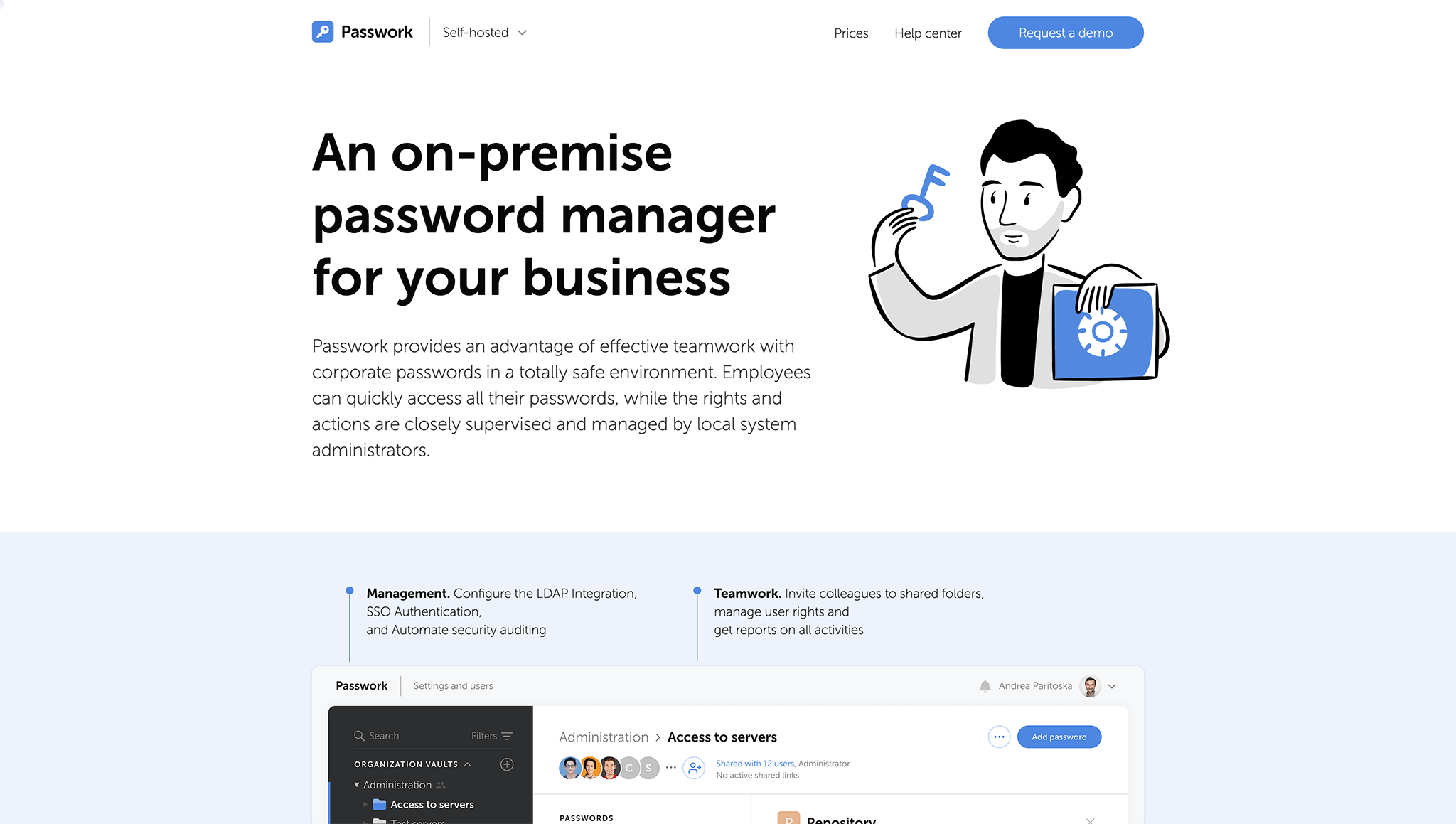Open the Self-hosted dropdown menu
The width and height of the screenshot is (1456, 824).
tap(484, 32)
